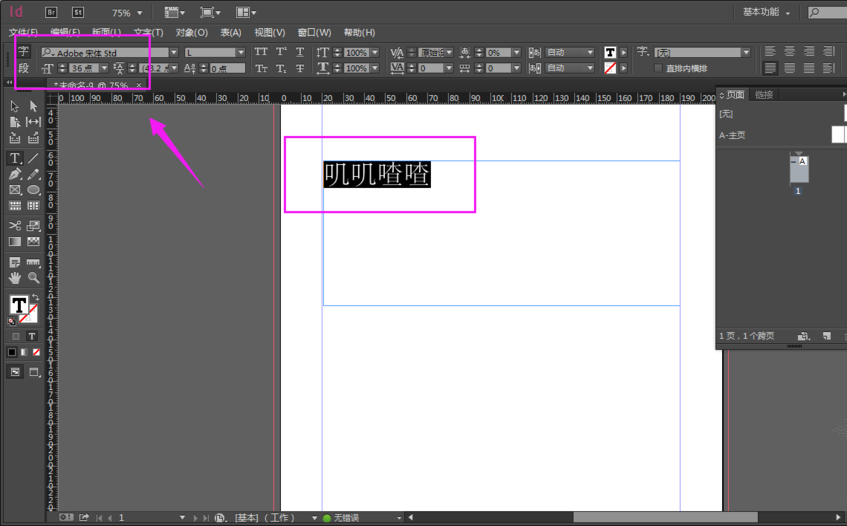The image size is (847, 526).
Task: Switch to the 链接 panel tab
Action: [764, 95]
